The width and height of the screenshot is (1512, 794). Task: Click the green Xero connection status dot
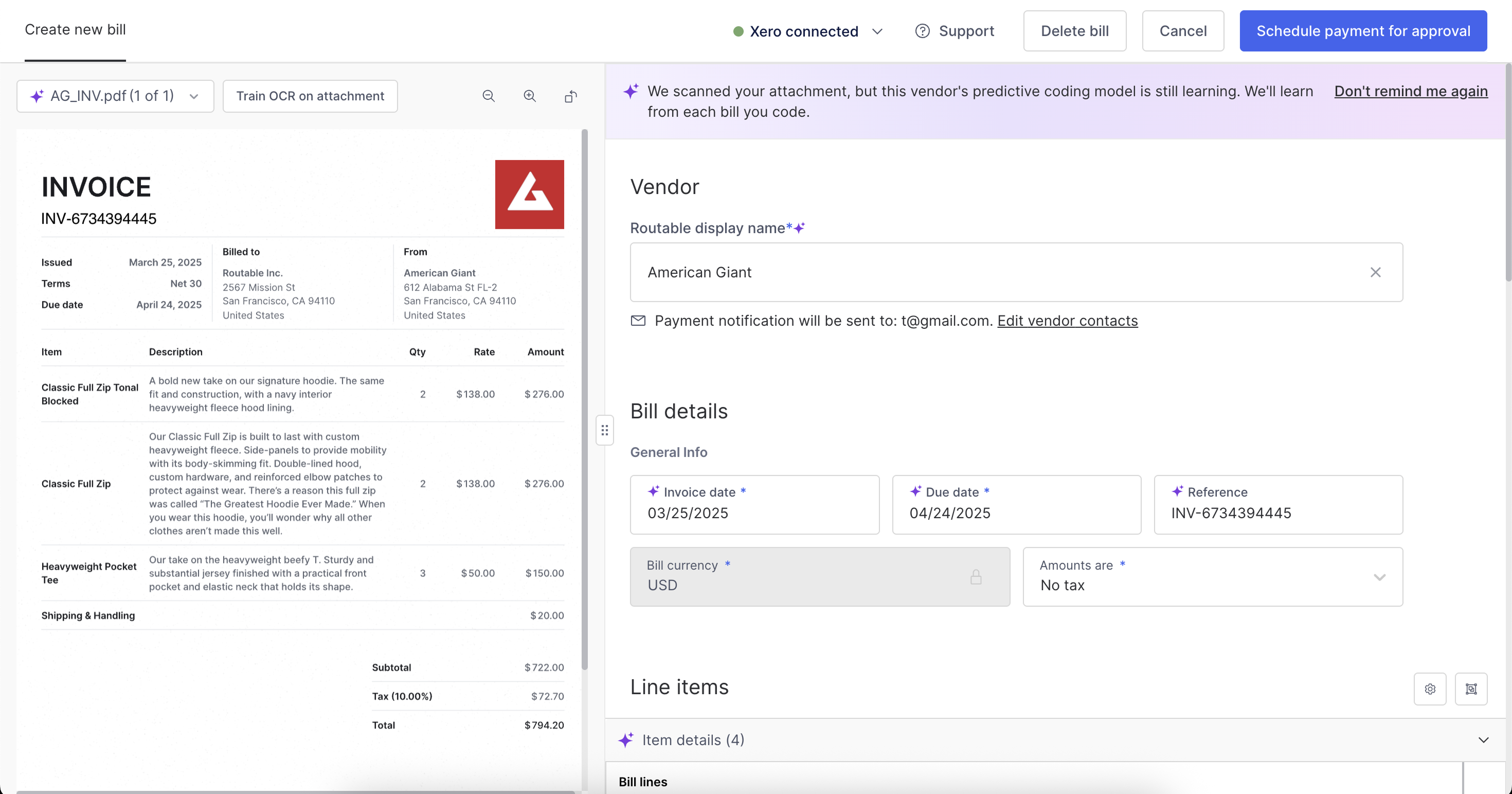[739, 31]
